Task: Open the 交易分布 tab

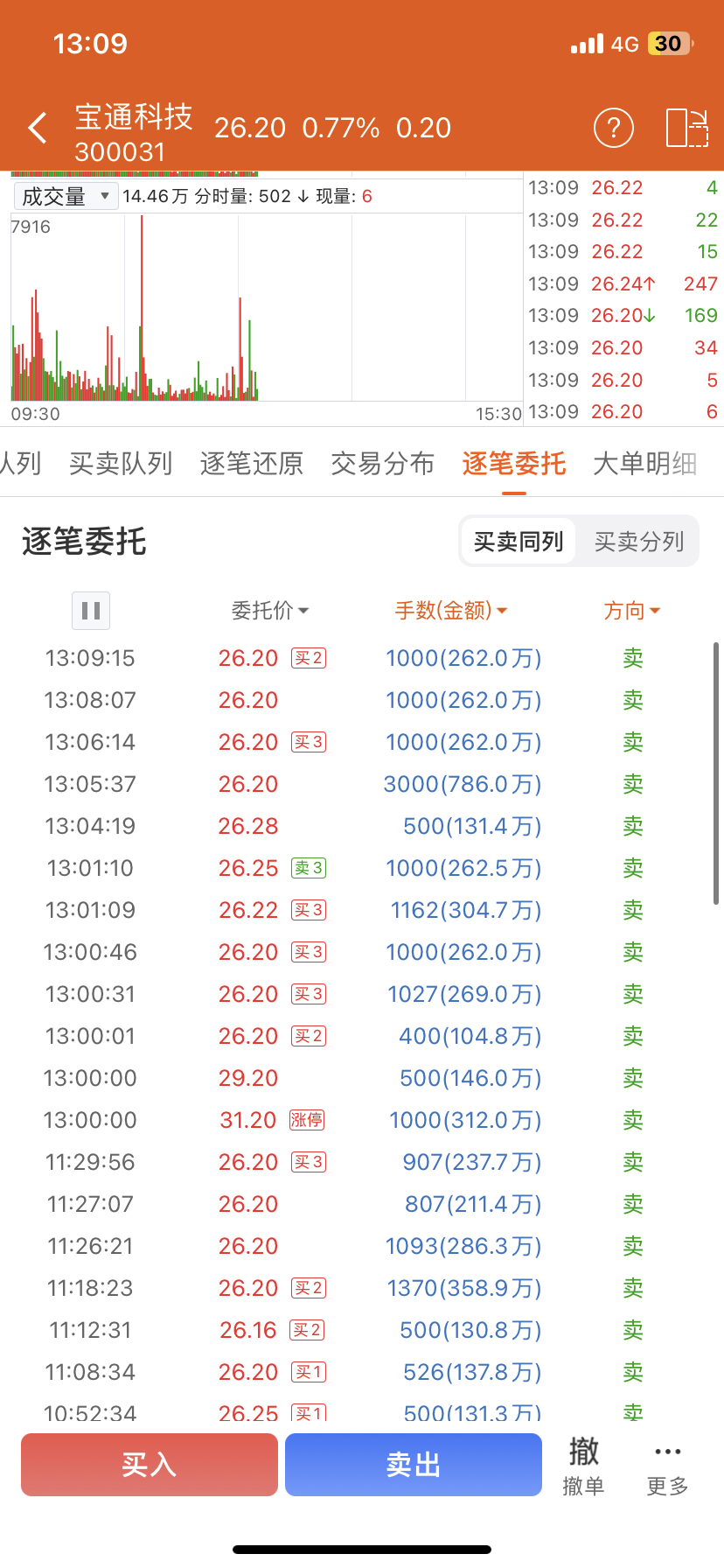Action: click(383, 464)
